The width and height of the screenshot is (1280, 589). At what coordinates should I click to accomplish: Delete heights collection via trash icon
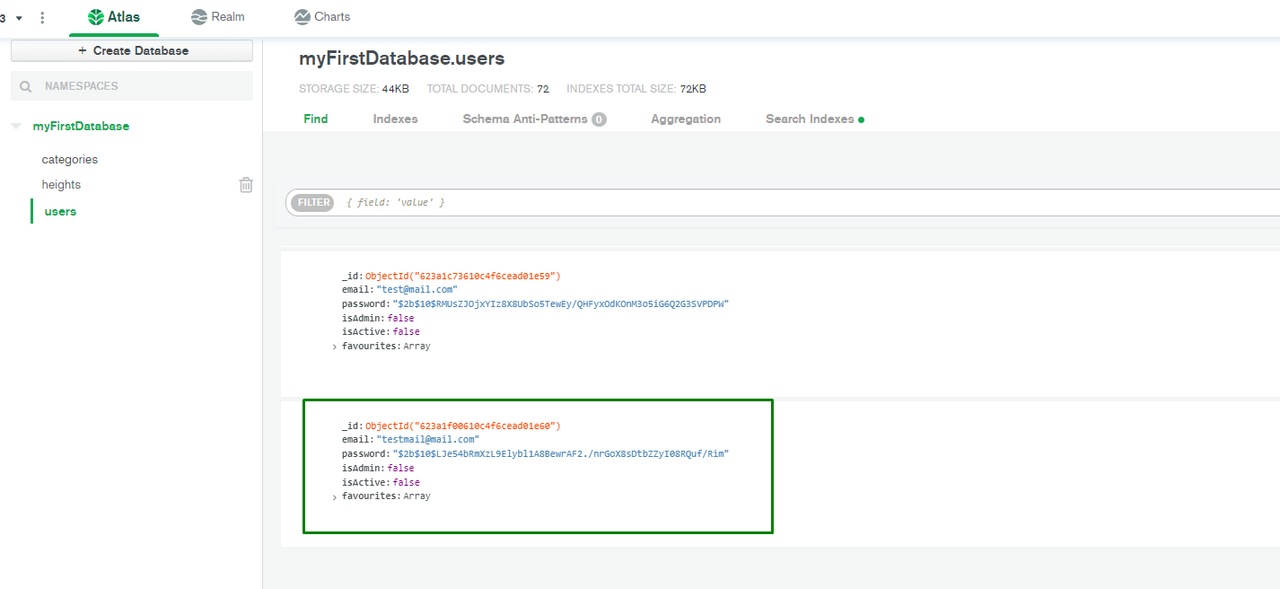246,185
